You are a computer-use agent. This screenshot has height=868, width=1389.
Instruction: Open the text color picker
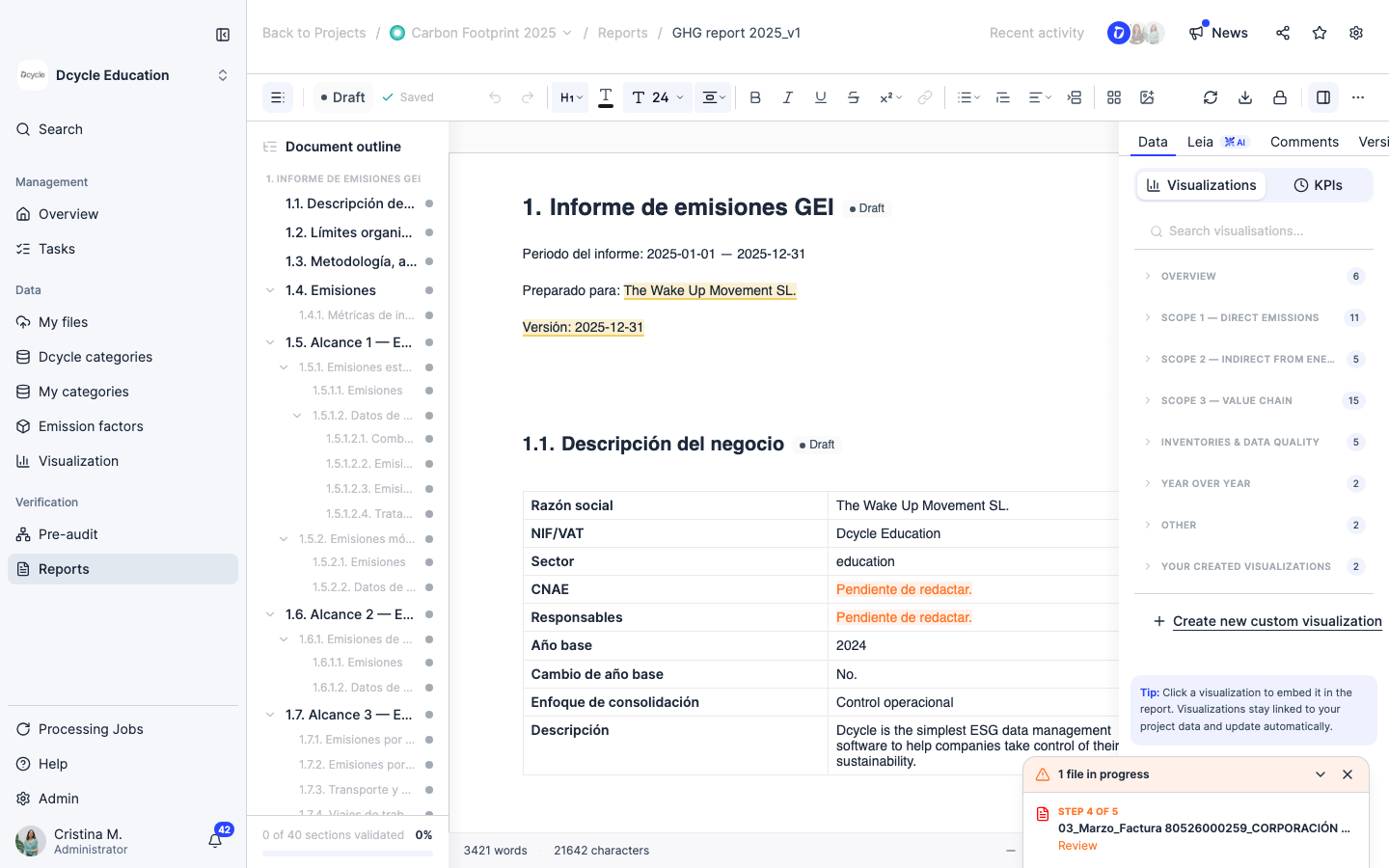[x=606, y=97]
